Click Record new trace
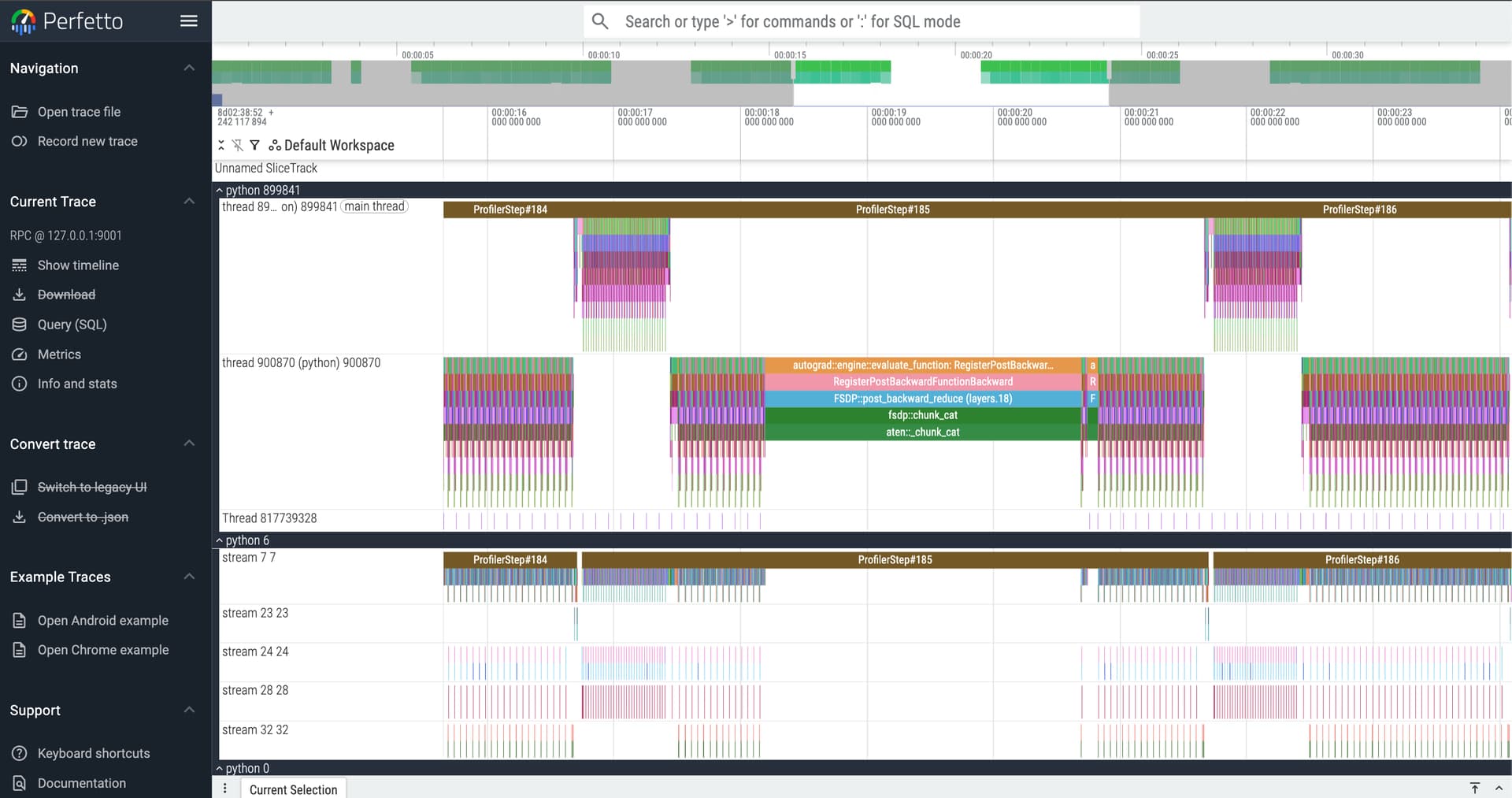Screen dimensions: 1512x798 [x=87, y=141]
